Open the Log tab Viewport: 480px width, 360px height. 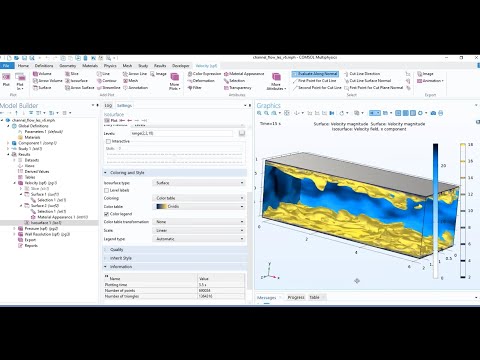pos(108,106)
